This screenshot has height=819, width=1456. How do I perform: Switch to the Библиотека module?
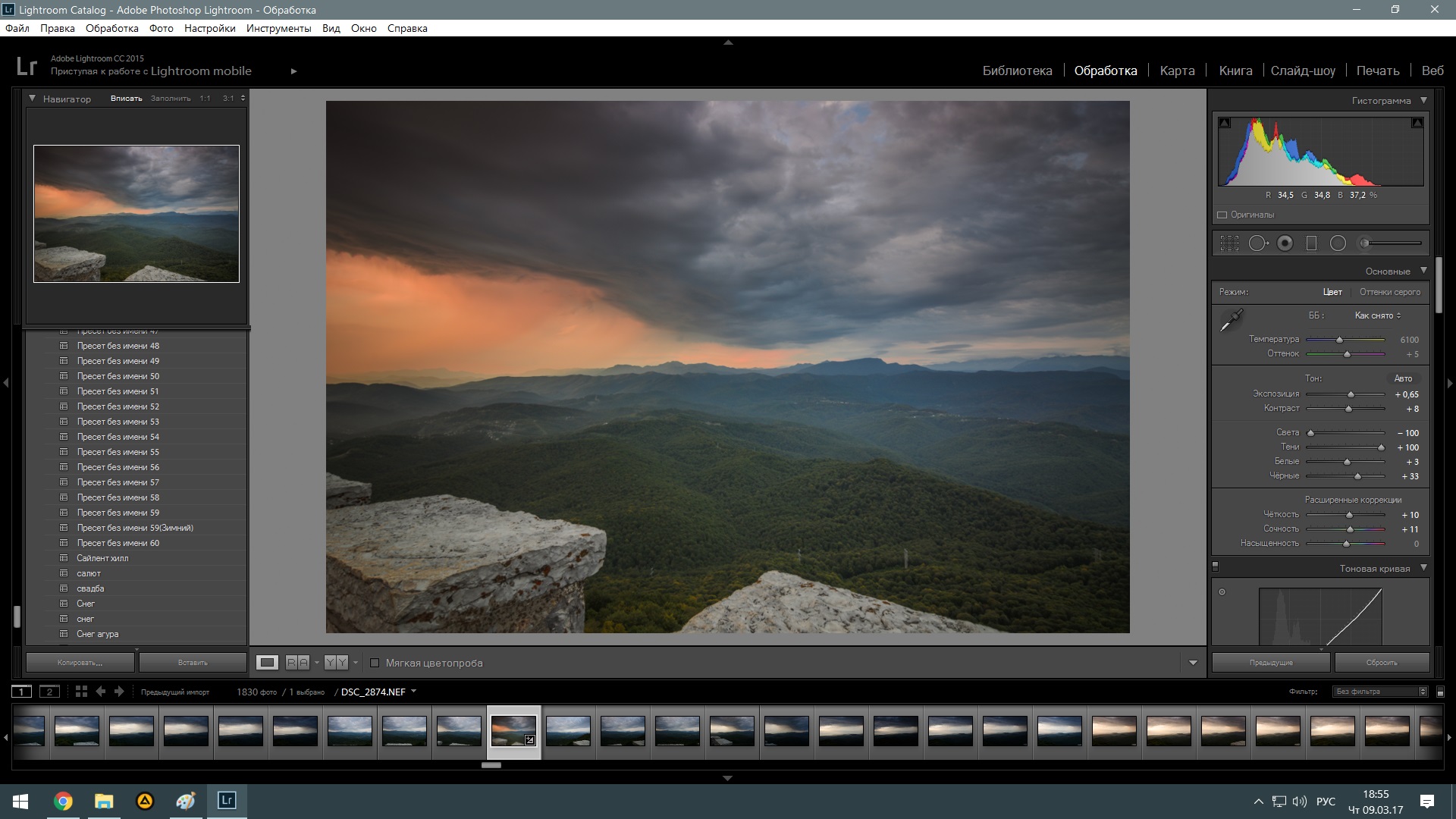pos(1017,71)
